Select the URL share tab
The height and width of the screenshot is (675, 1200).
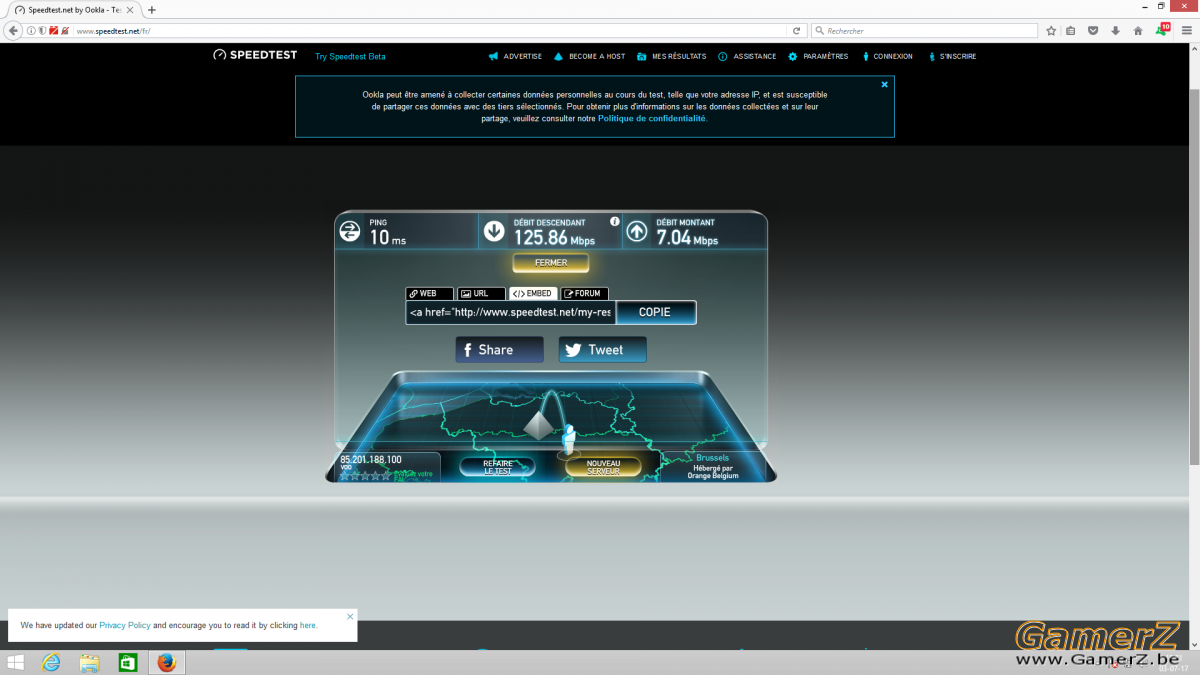481,294
